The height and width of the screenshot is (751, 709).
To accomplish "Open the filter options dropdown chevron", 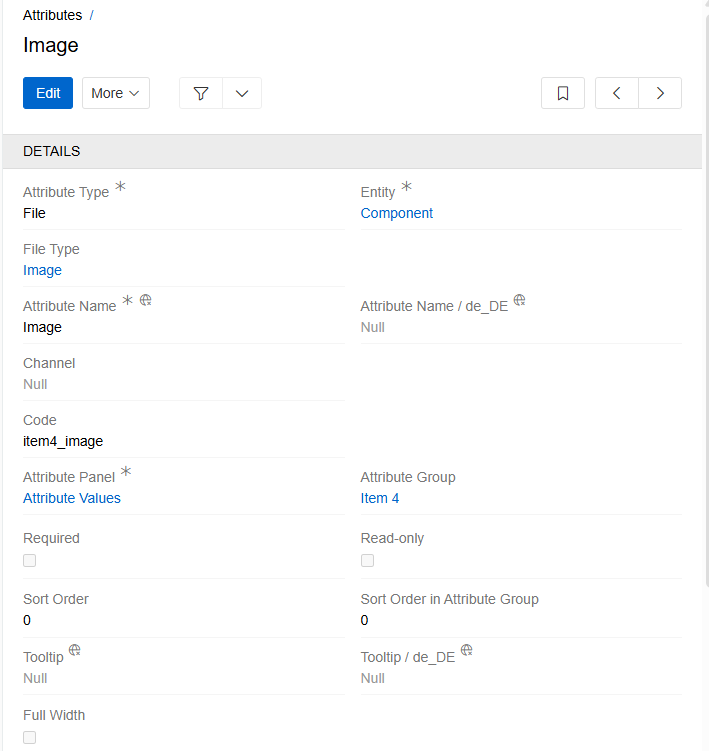I will coord(242,93).
